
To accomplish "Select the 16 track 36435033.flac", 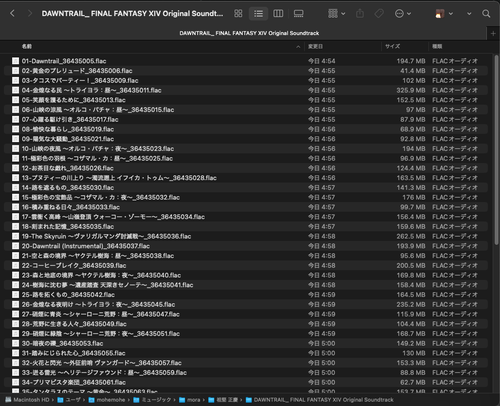I will pos(246,207).
